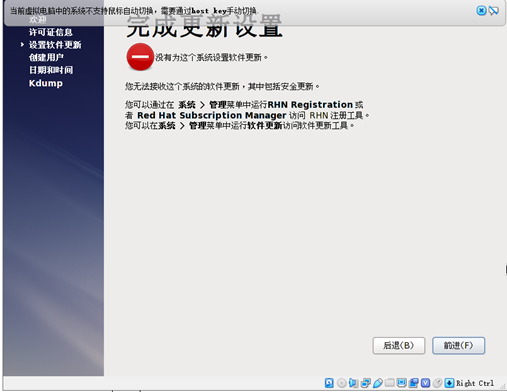Image resolution: width=507 pixels, height=392 pixels.
Task: Click the USB devices status icon
Action: point(378,383)
